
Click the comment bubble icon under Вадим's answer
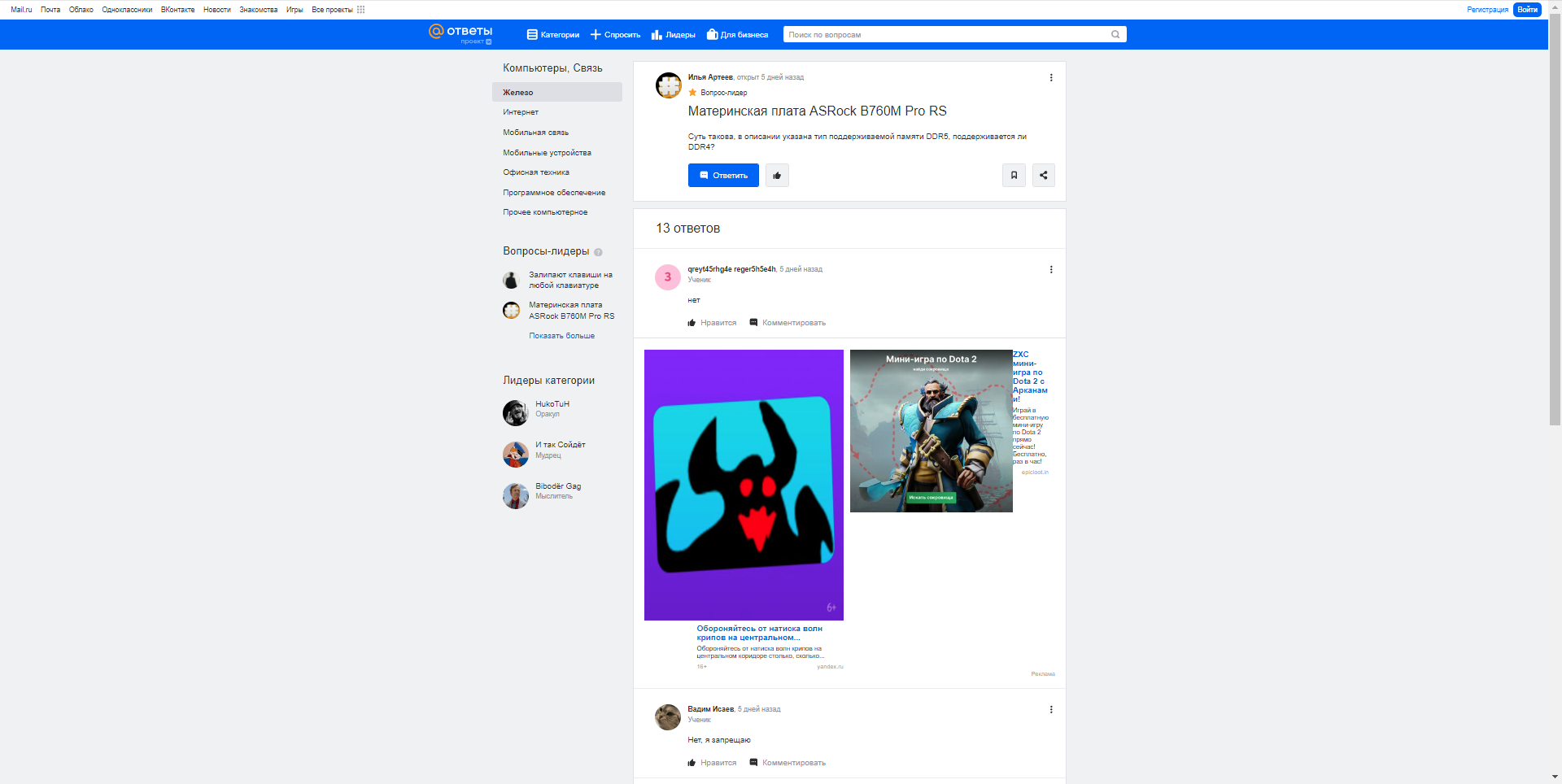tap(753, 763)
